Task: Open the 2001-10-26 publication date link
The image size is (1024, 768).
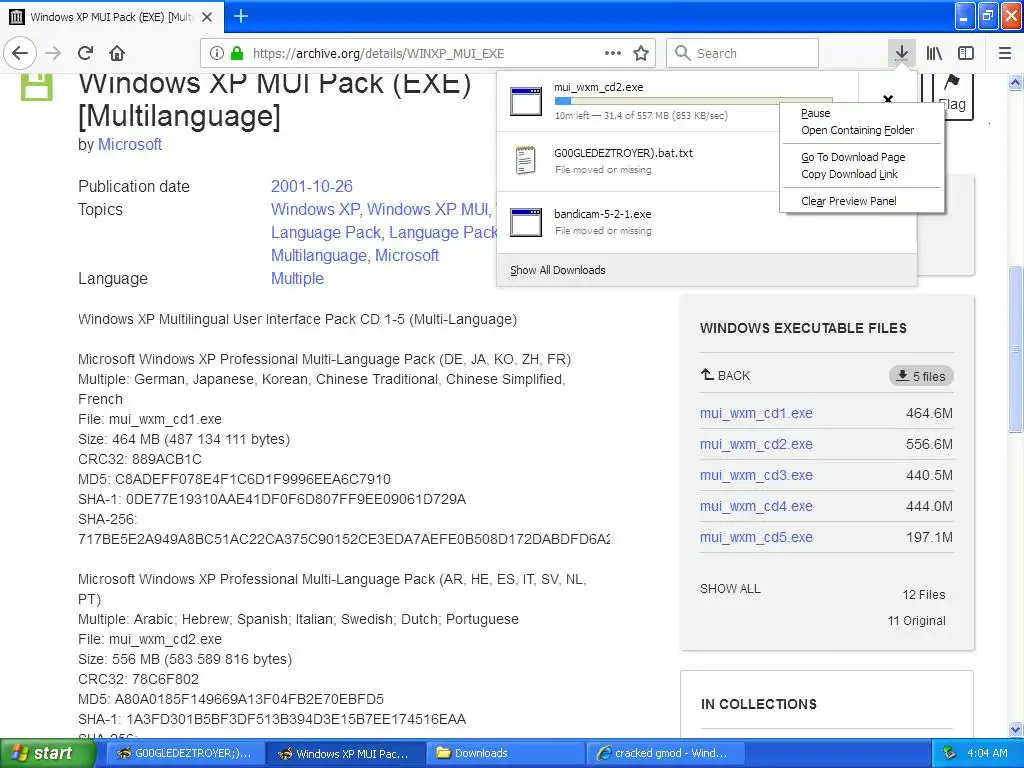Action: coord(312,186)
